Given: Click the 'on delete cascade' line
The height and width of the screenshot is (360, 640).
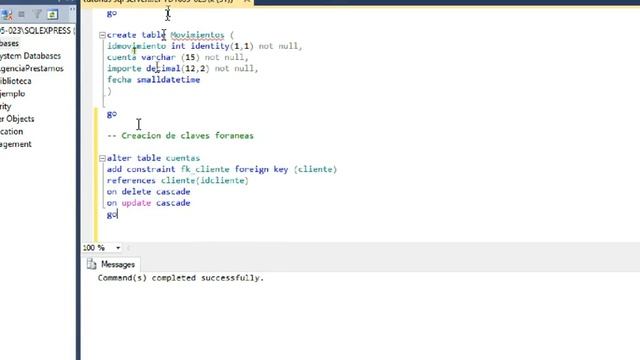Looking at the screenshot, I should coord(149,191).
